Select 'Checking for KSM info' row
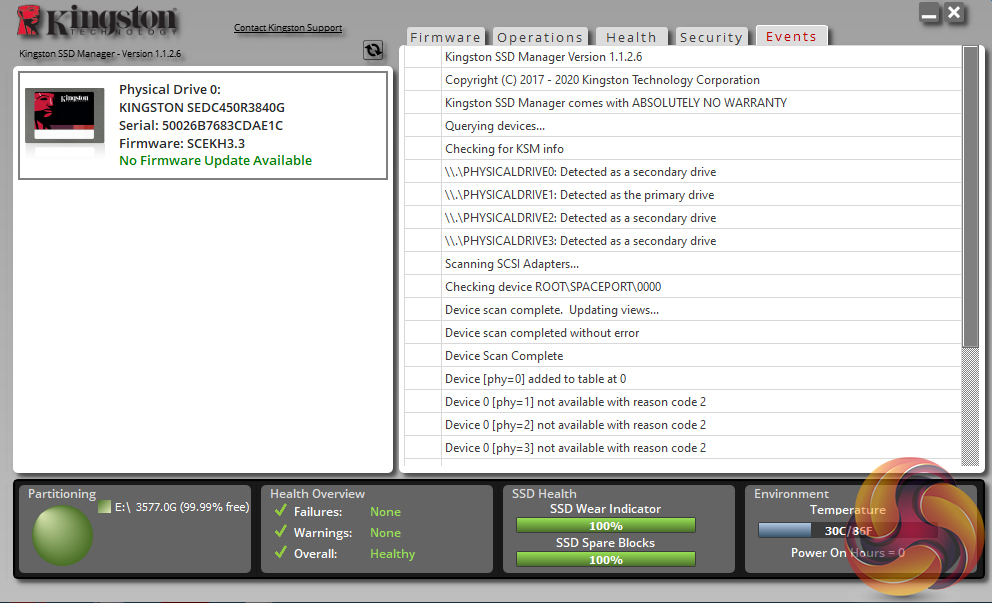 [683, 149]
